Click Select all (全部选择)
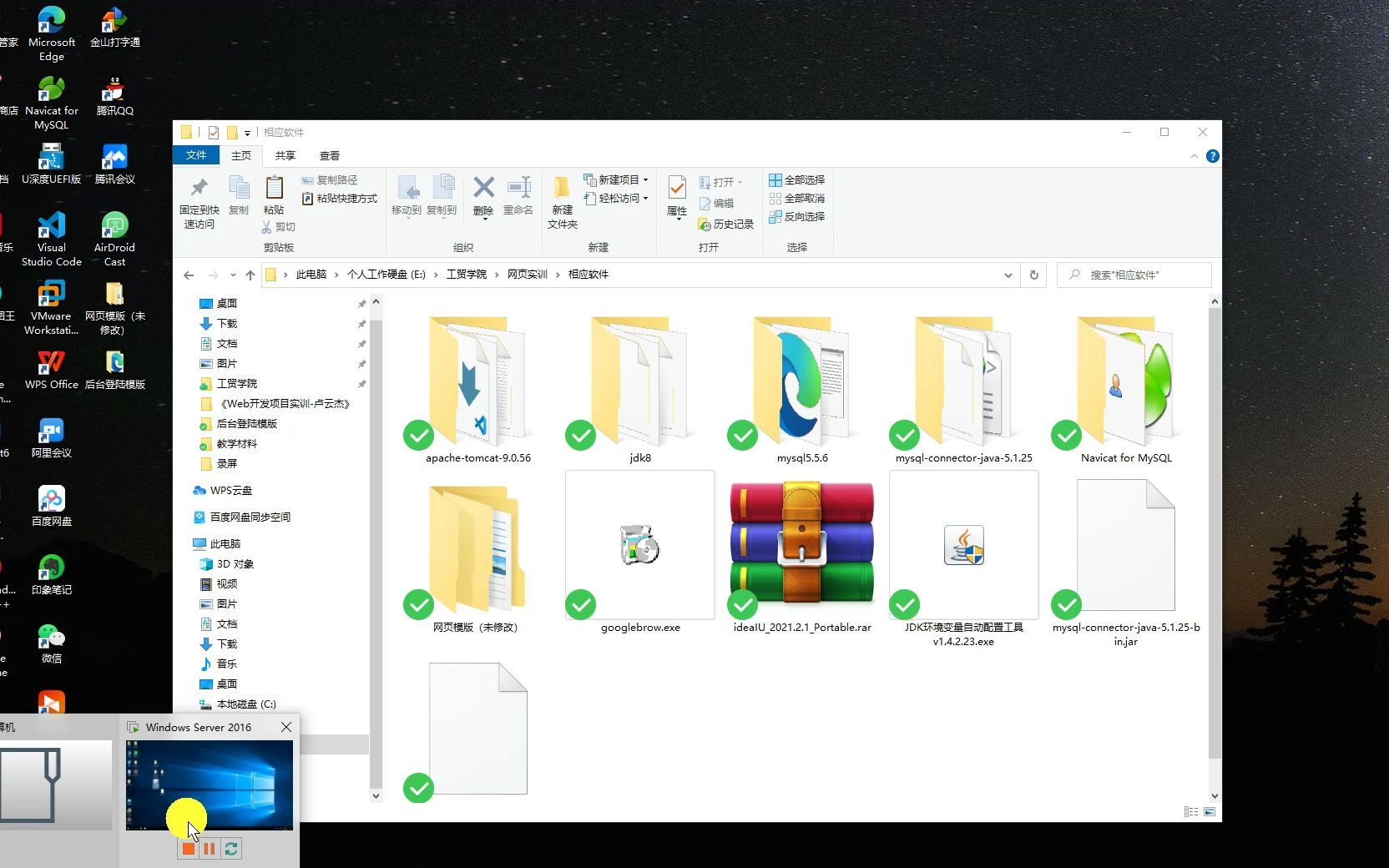 pyautogui.click(x=796, y=180)
